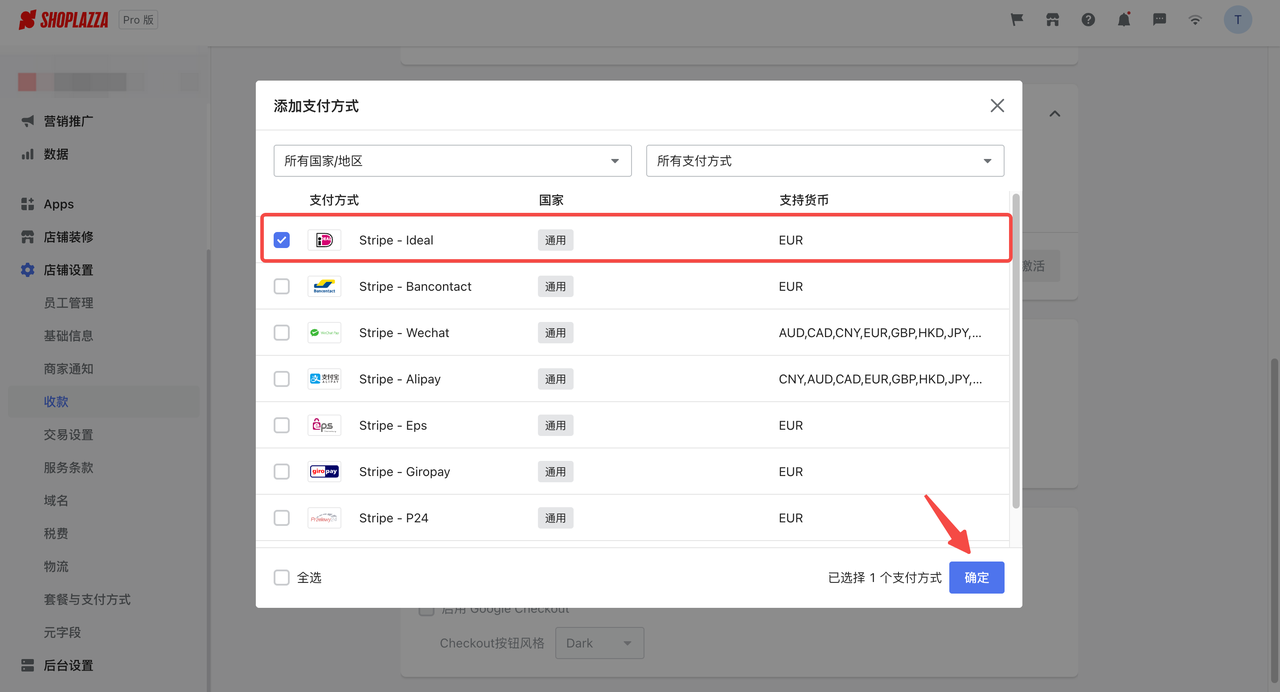Click the WeChat Pay logo
This screenshot has height=692, width=1280.
pyautogui.click(x=324, y=333)
